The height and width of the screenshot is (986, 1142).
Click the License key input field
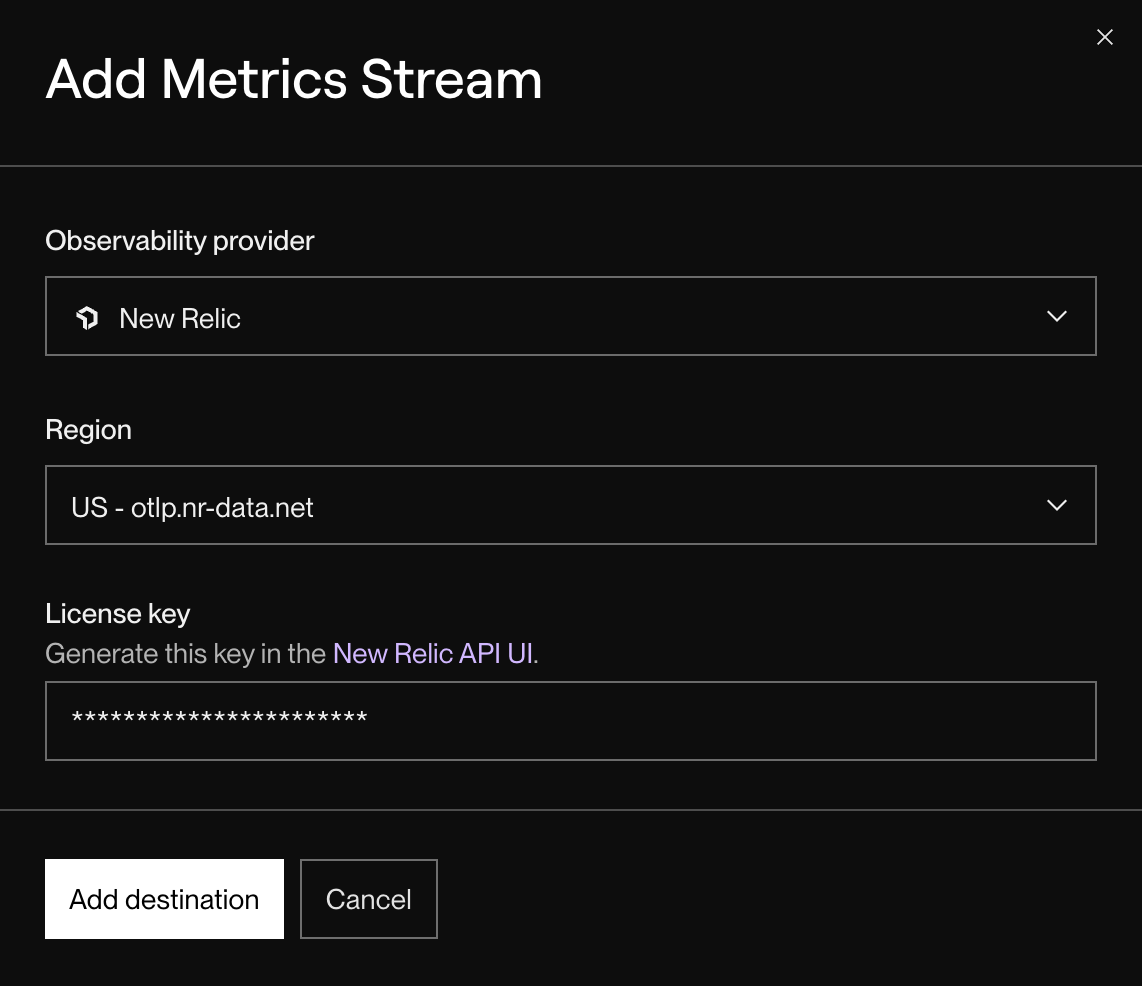pos(570,720)
